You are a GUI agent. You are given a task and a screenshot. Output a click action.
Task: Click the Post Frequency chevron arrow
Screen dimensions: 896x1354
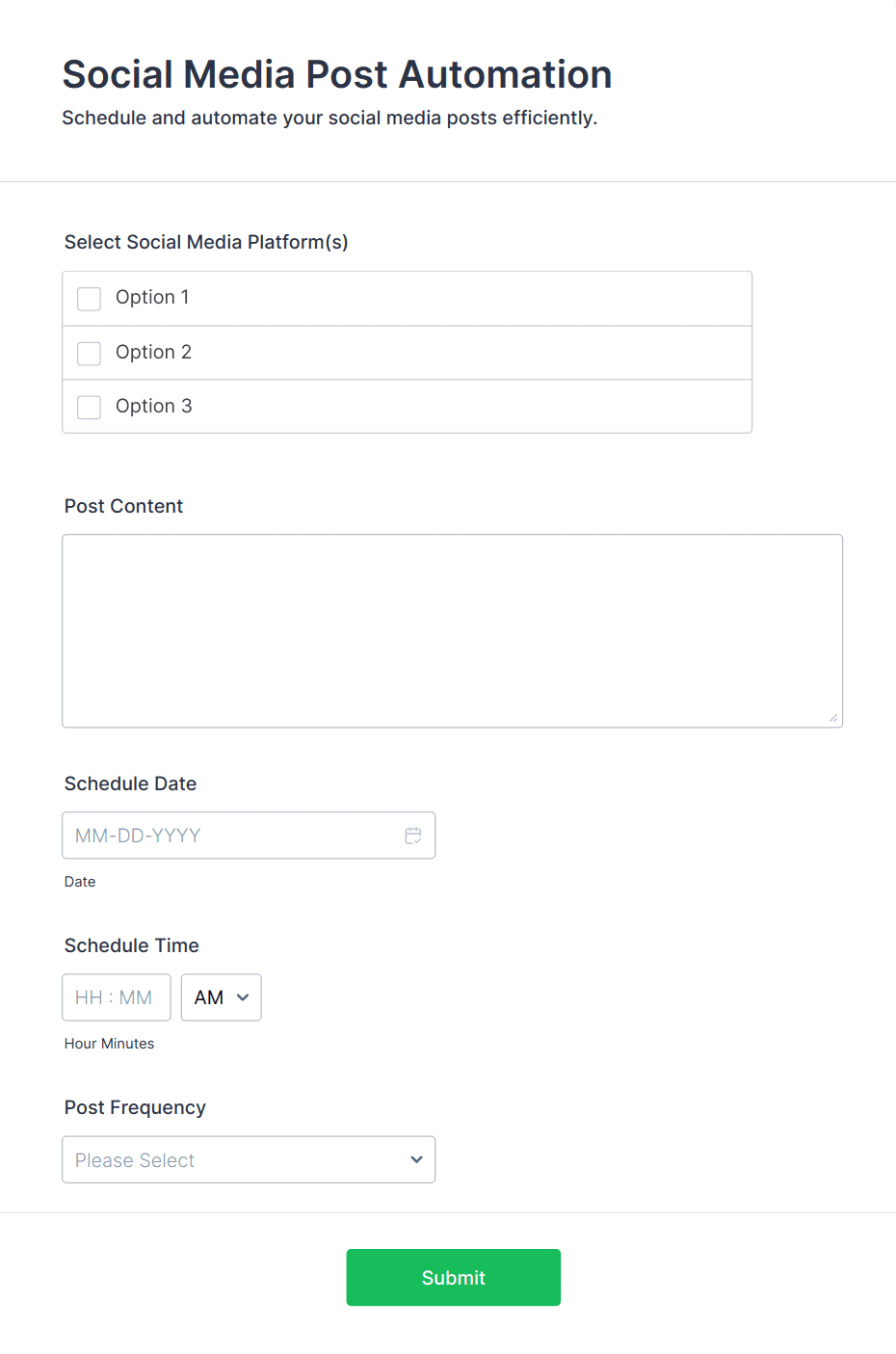416,1159
